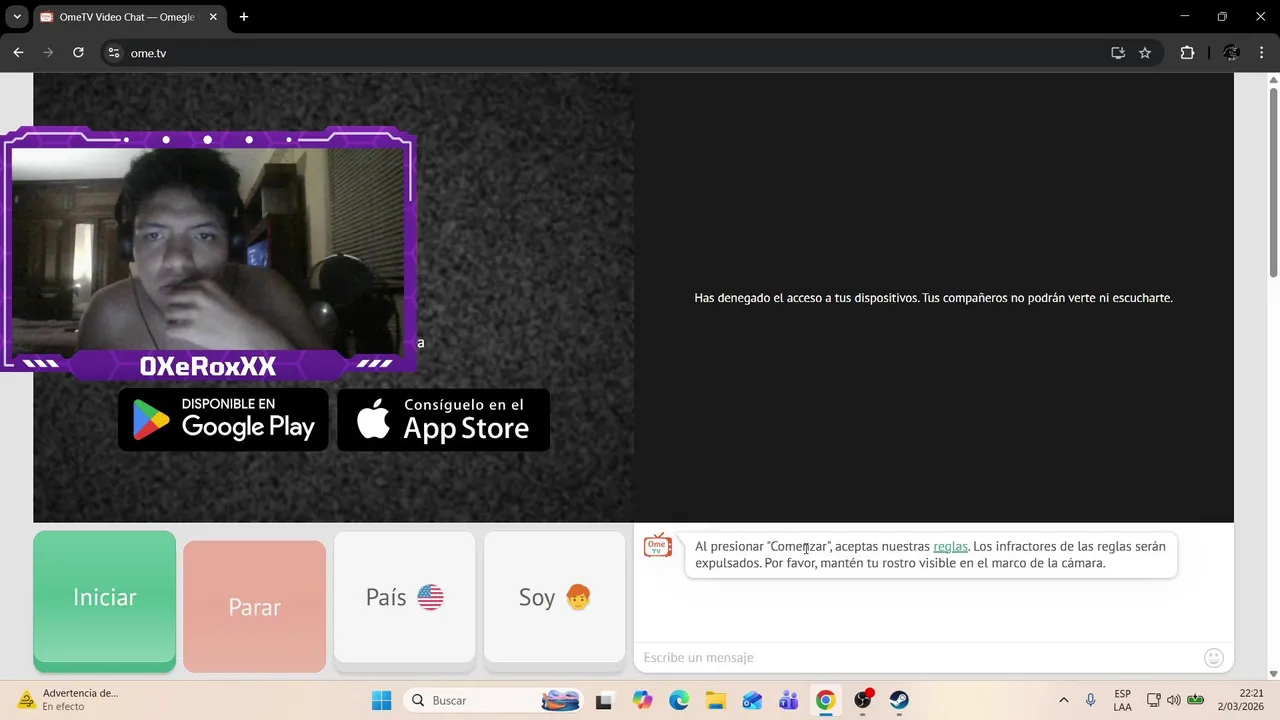Install app icon in address bar
This screenshot has height=720, width=1280.
(x=1118, y=53)
